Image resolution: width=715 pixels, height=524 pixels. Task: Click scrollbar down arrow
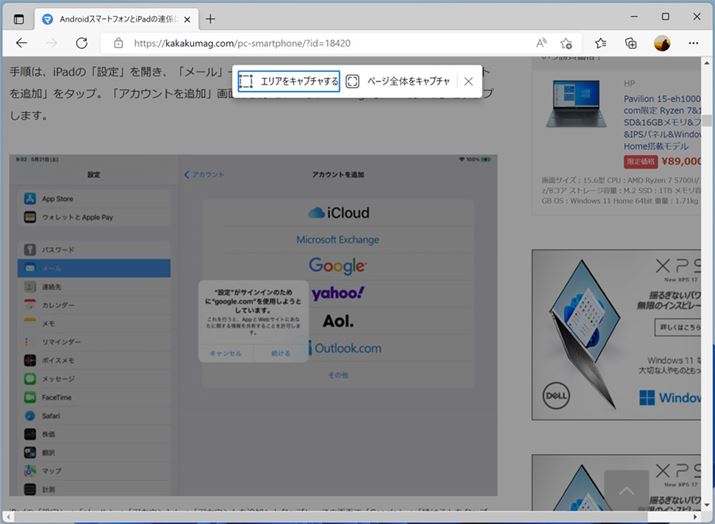[x=707, y=505]
